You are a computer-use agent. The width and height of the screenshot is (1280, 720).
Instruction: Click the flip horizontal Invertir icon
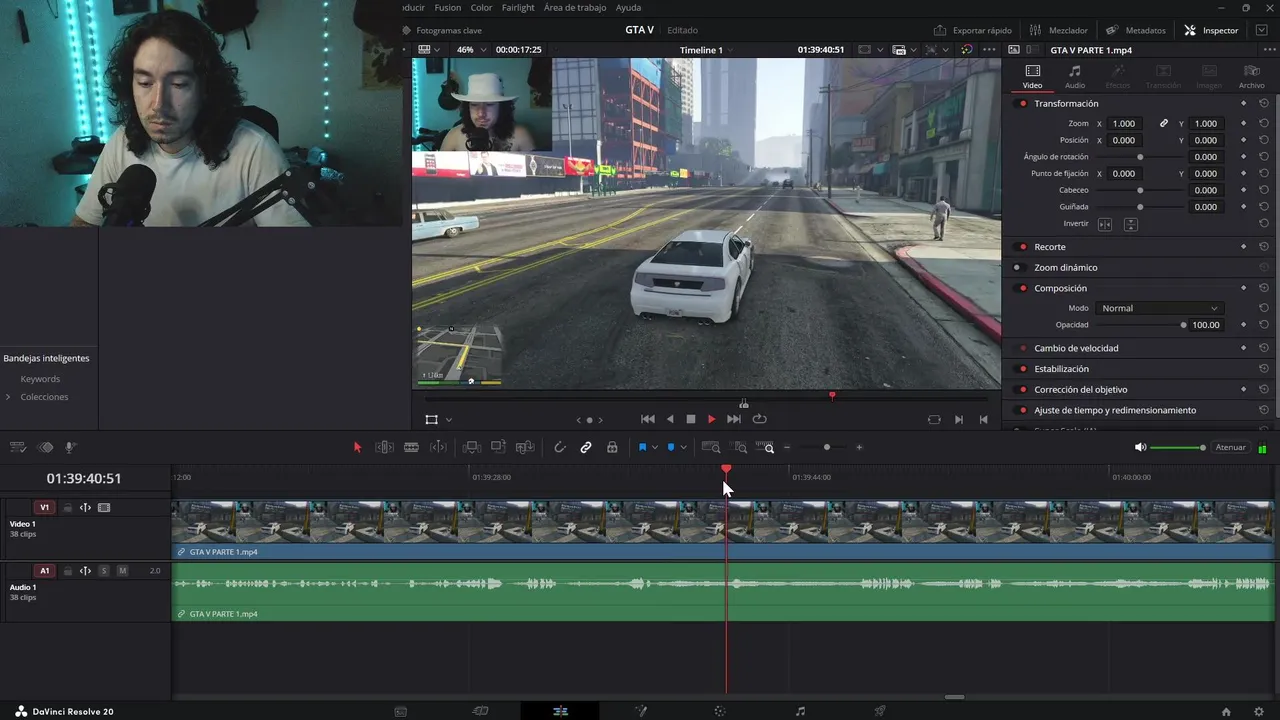pos(1105,224)
